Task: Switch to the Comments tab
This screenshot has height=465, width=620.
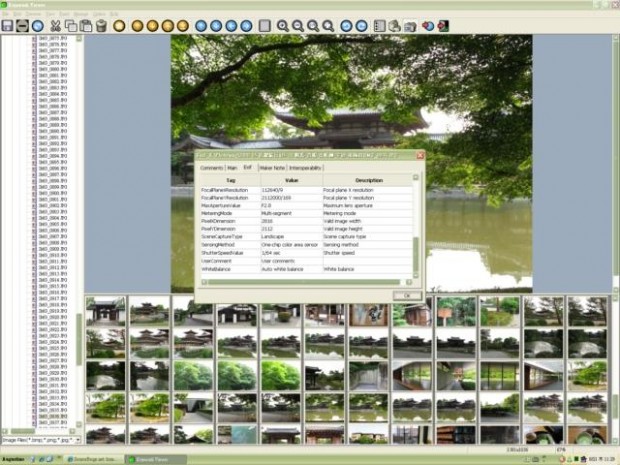Action: pos(212,168)
